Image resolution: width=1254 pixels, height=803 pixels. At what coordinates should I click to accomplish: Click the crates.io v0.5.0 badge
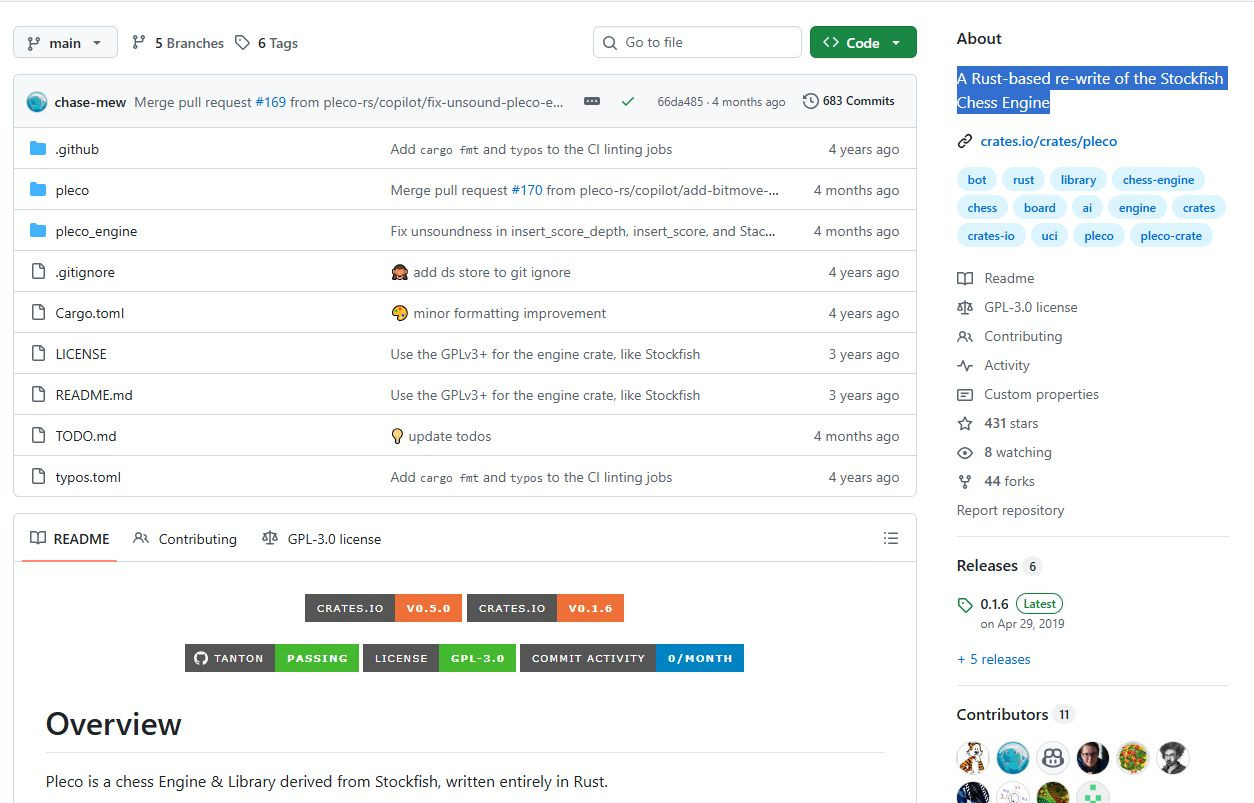[383, 608]
